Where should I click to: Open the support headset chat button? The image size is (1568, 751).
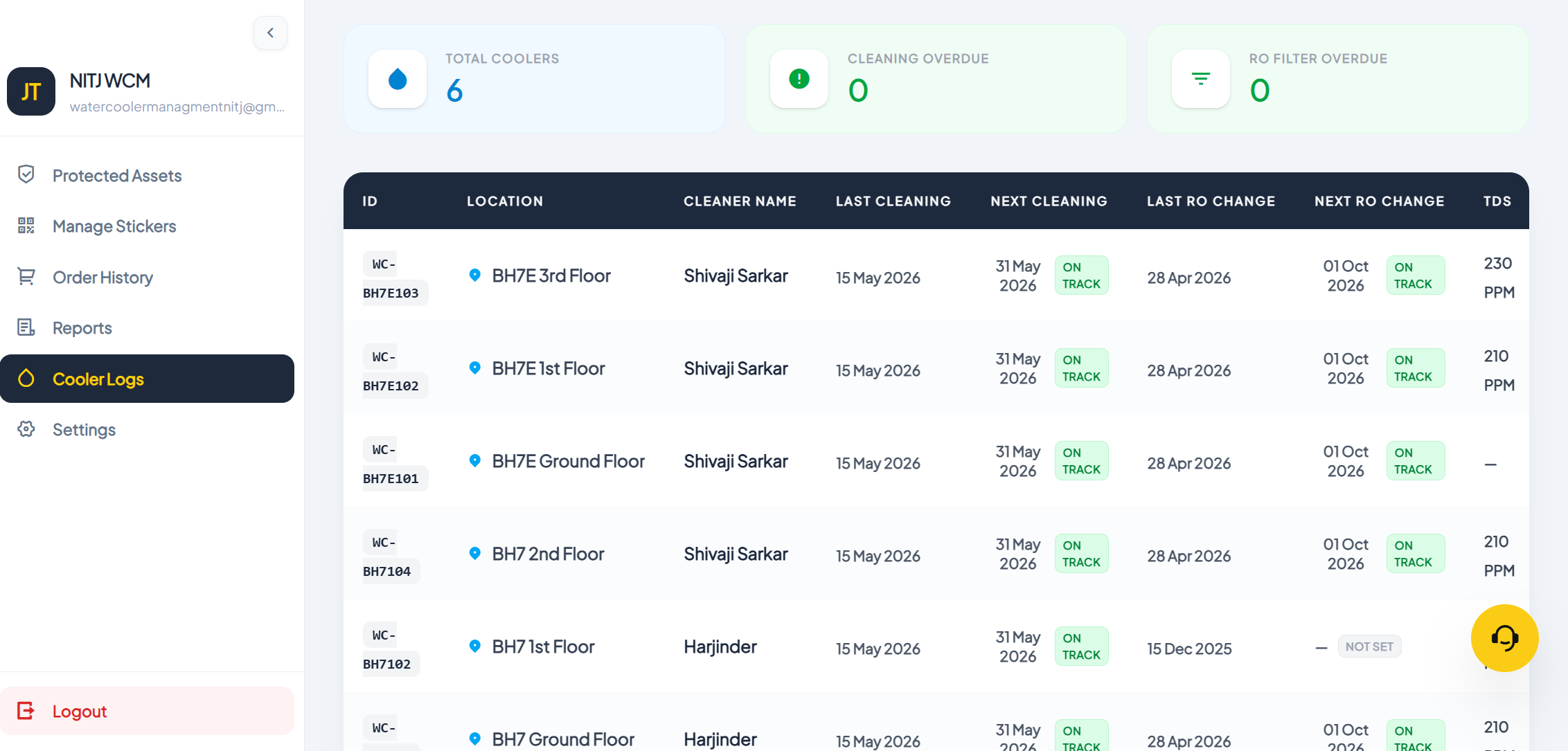(1505, 638)
